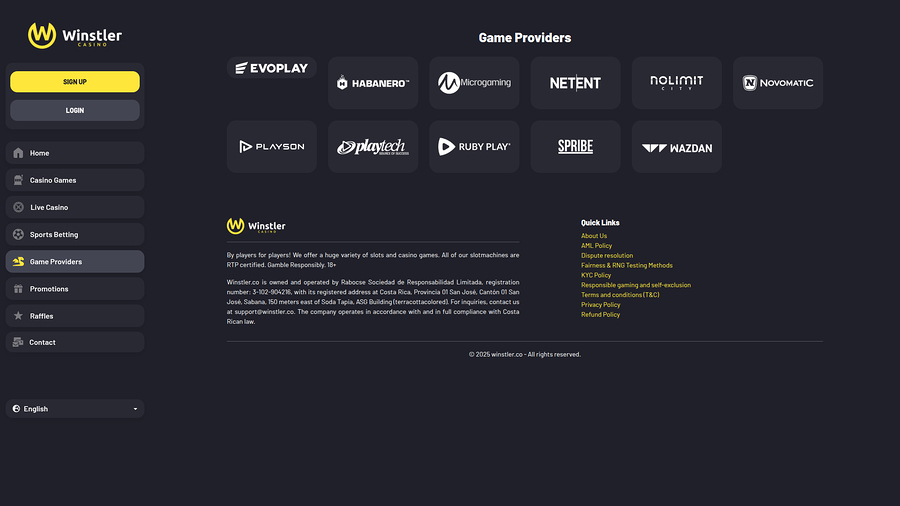
Task: Open the Evoplay provider tile
Action: [x=271, y=68]
